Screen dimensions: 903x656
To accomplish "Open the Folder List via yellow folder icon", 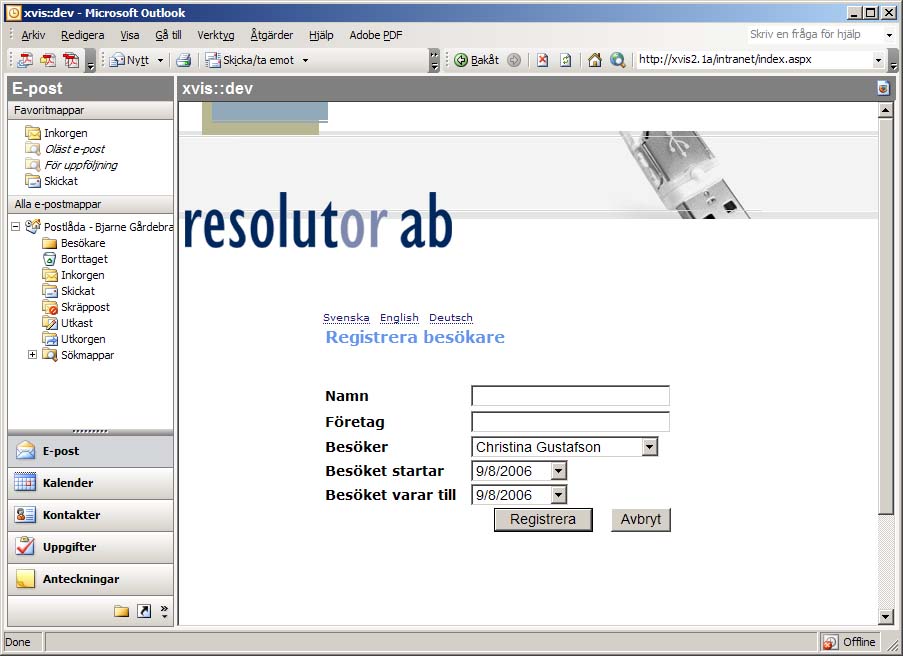I will [x=121, y=611].
